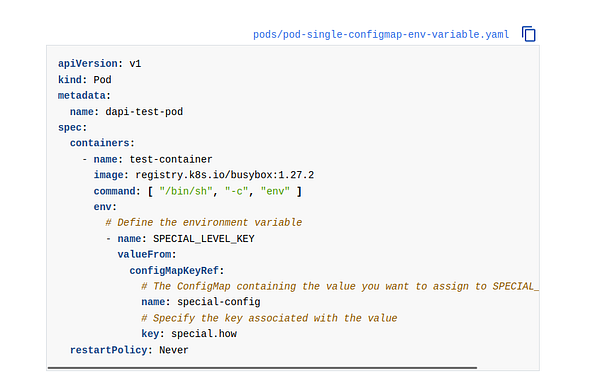Image resolution: width=600 pixels, height=389 pixels.
Task: Click the "spec:" key
Action: point(73,127)
